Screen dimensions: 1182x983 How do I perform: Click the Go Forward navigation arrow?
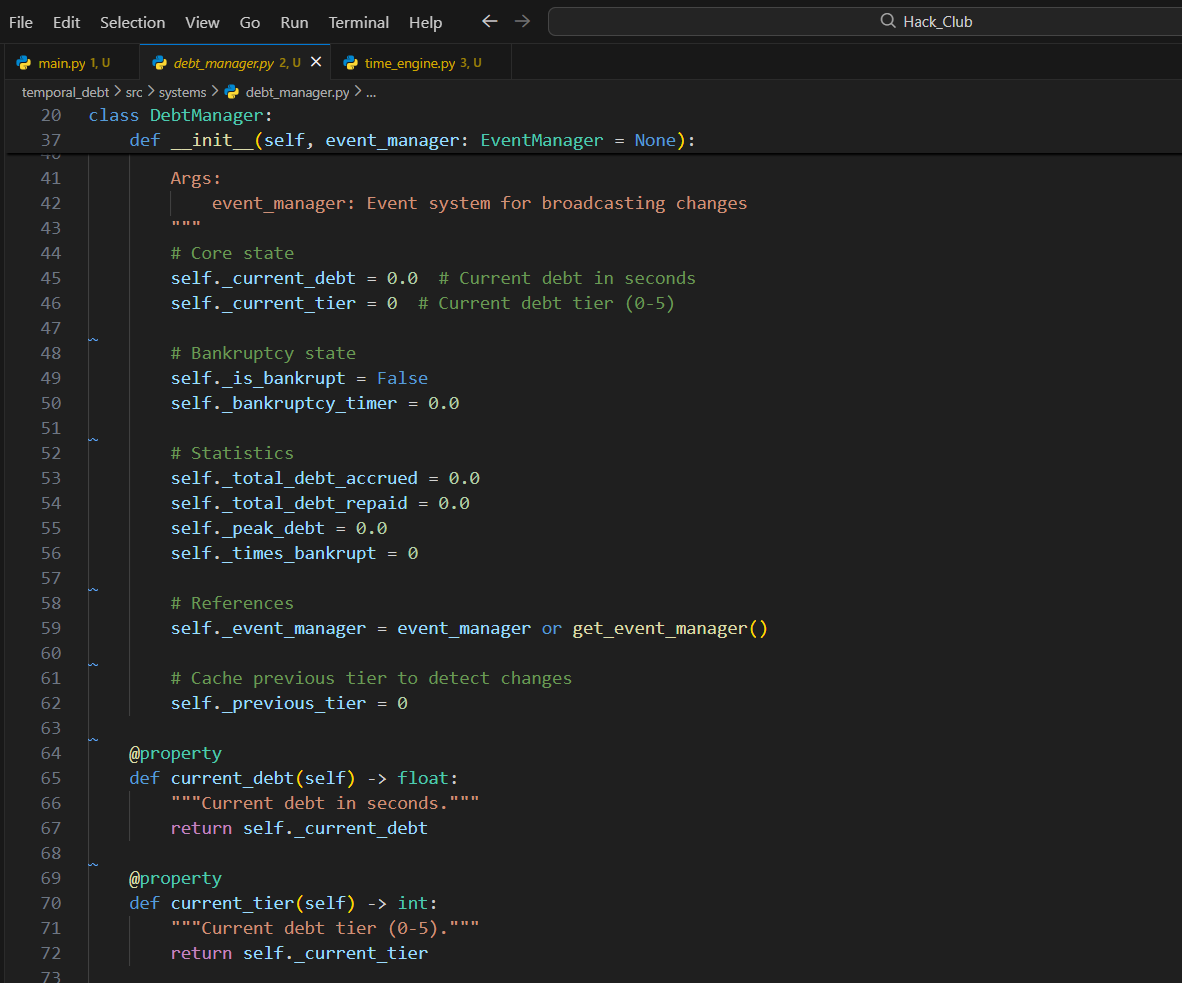click(x=522, y=21)
